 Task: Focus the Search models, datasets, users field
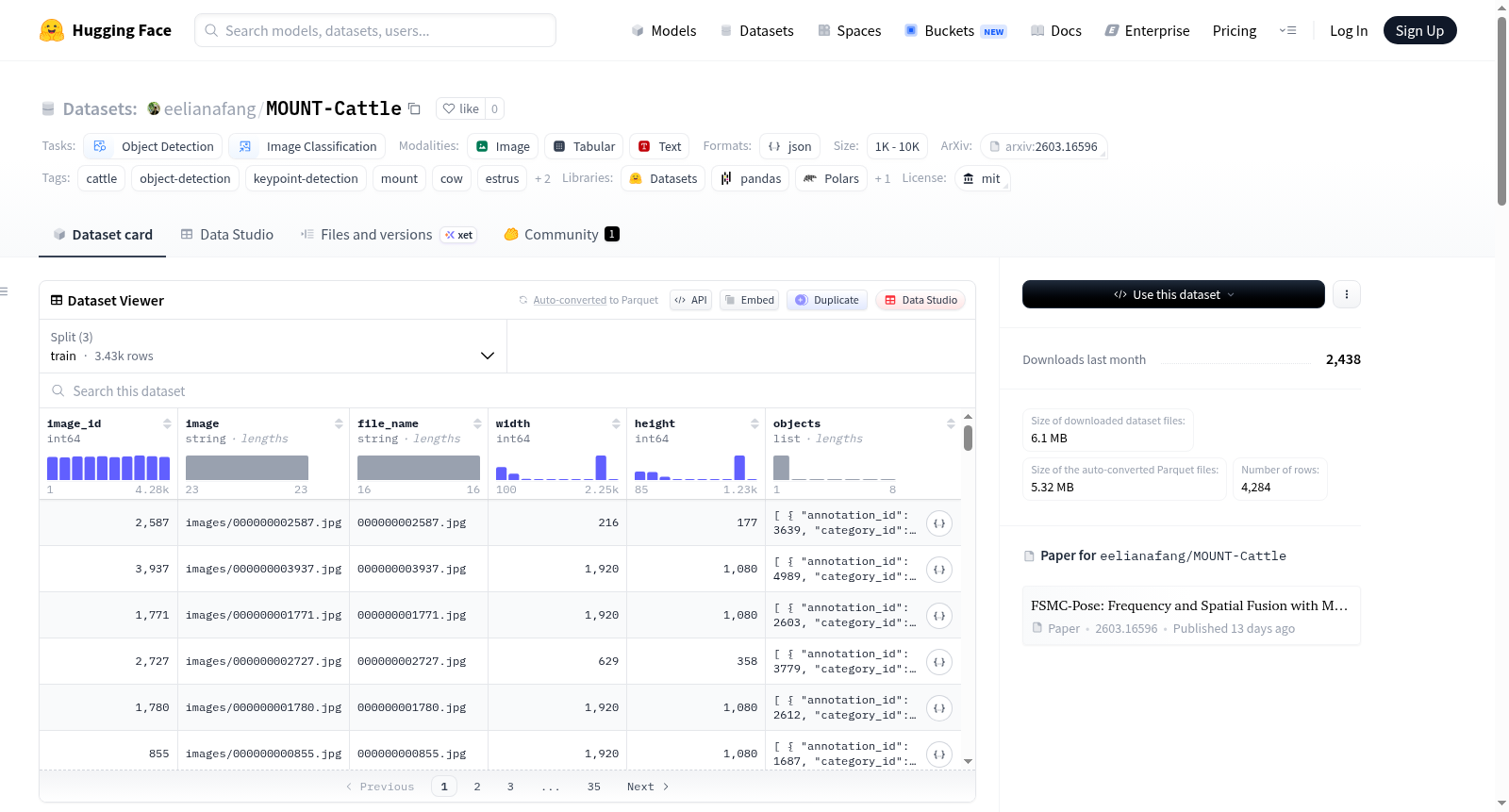[x=375, y=30]
